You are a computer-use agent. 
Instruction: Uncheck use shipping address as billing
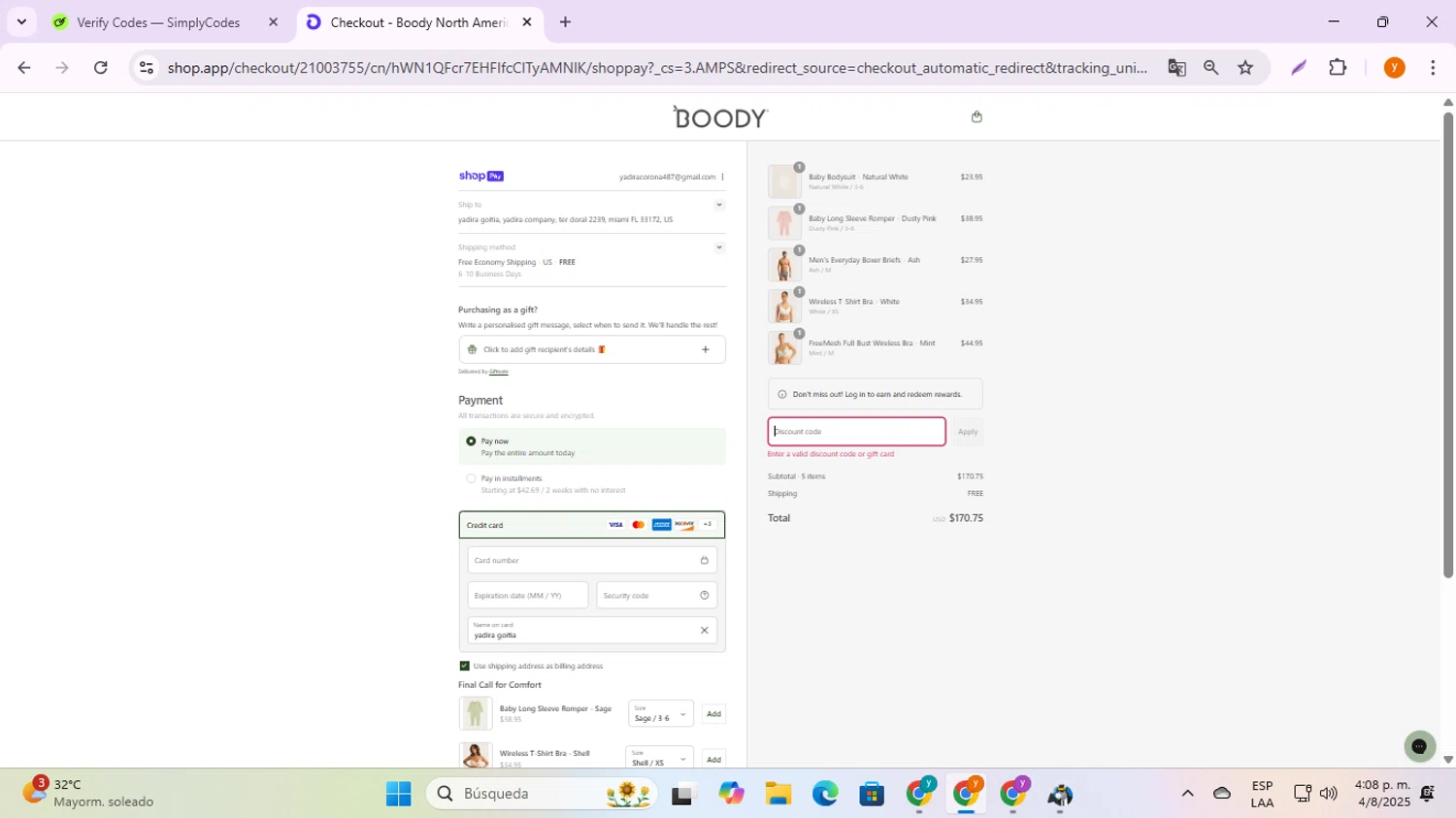click(464, 666)
